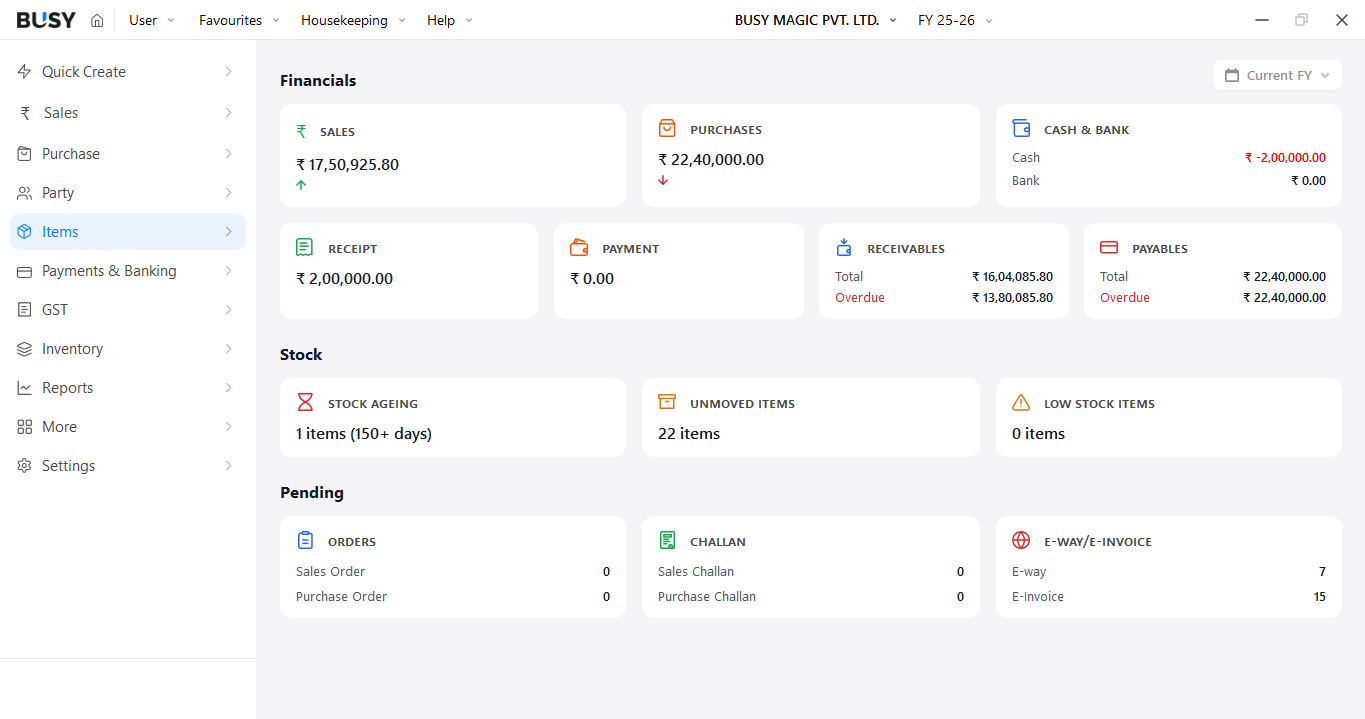Click the green up arrow under Sales amount
The width and height of the screenshot is (1365, 719).
[301, 185]
